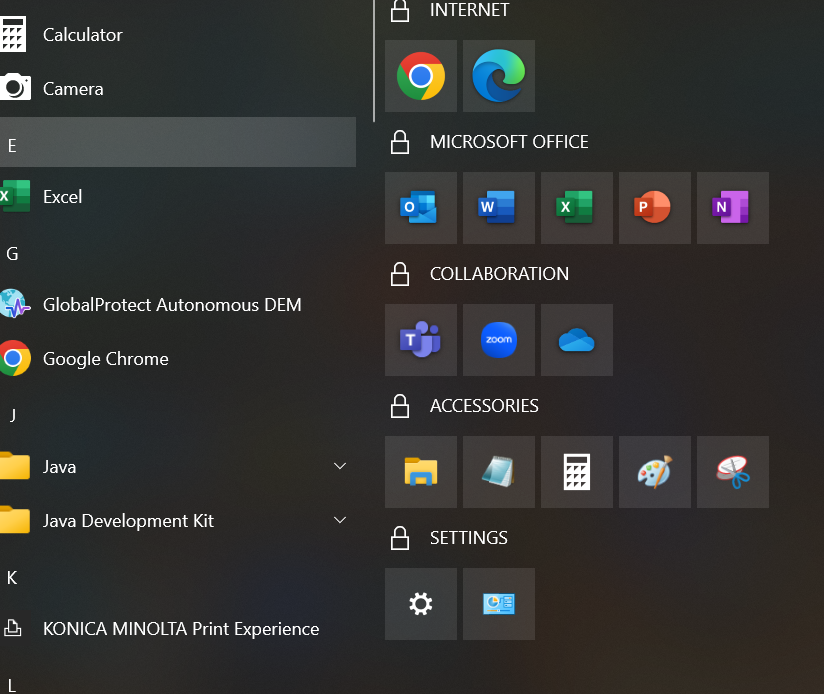Click the Java folder icon
The width and height of the screenshot is (824, 694).
coord(15,465)
